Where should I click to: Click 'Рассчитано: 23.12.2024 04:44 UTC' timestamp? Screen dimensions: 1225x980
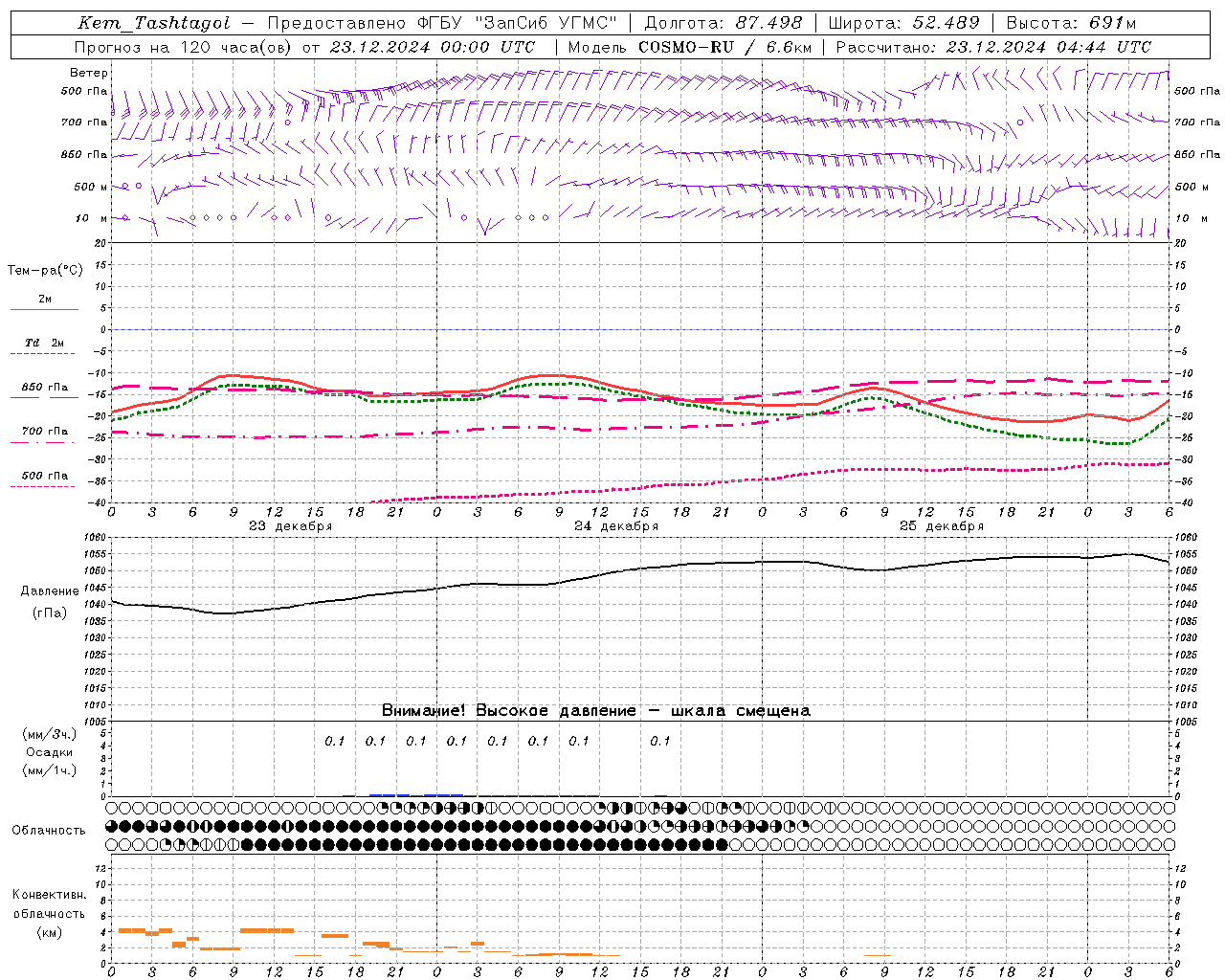(993, 47)
